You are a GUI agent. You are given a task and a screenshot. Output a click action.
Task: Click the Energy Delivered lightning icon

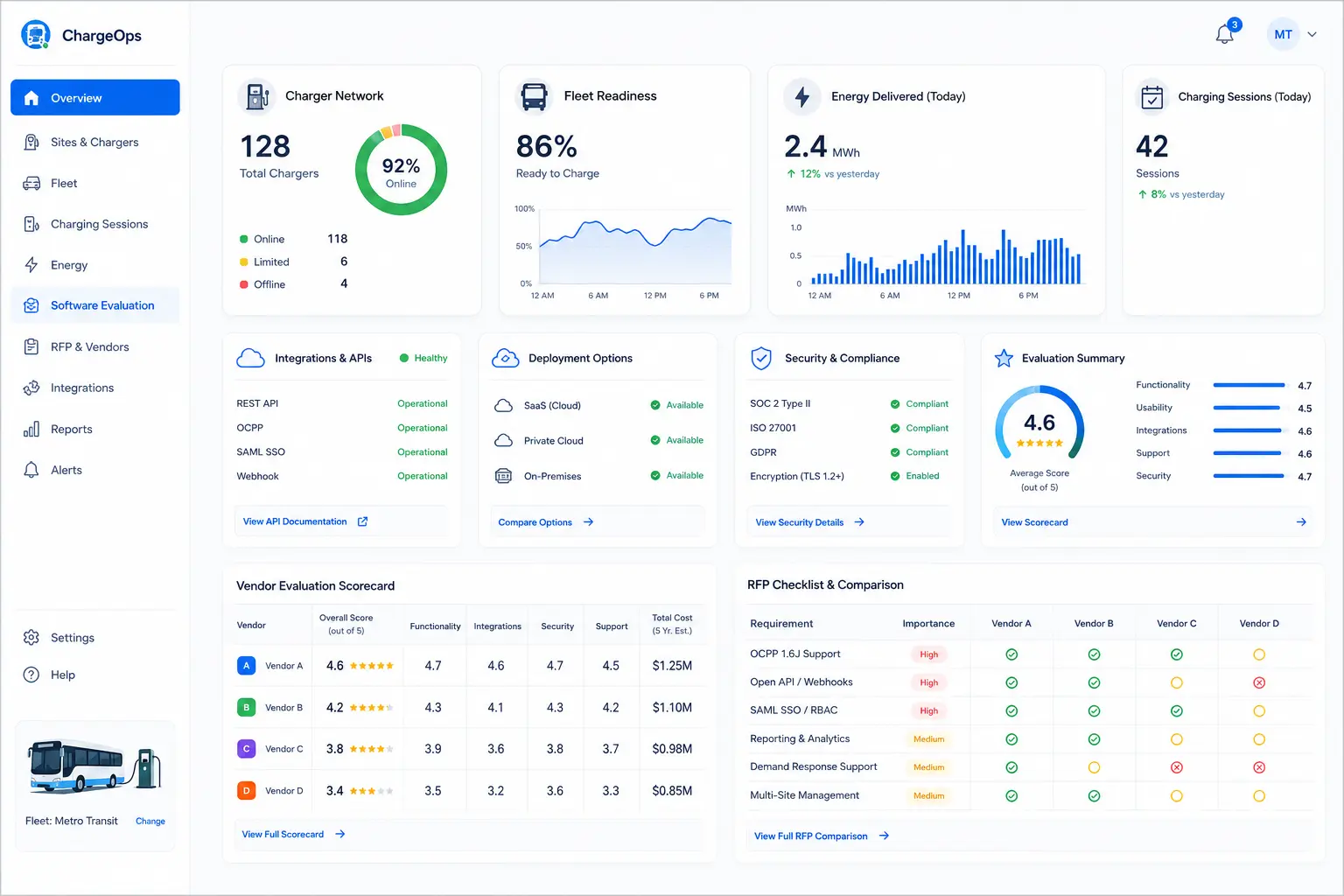[x=802, y=96]
